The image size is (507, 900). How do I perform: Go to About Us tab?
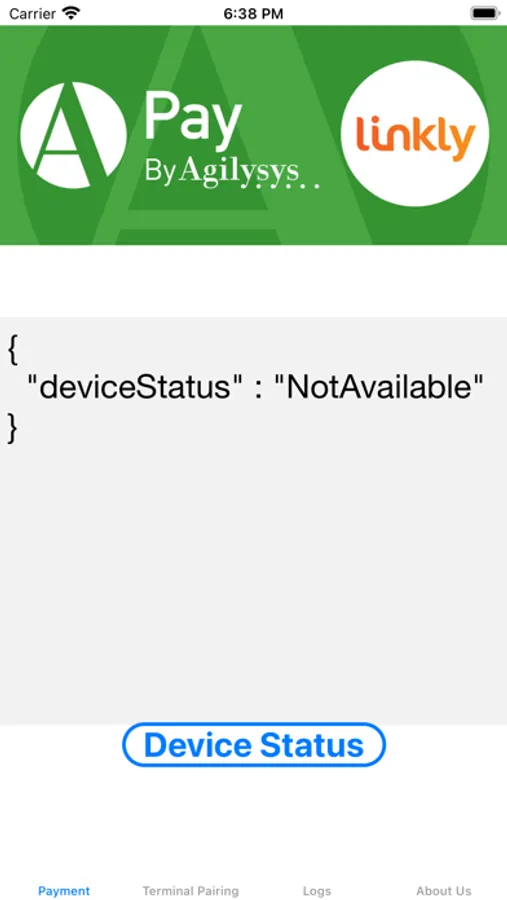point(444,891)
